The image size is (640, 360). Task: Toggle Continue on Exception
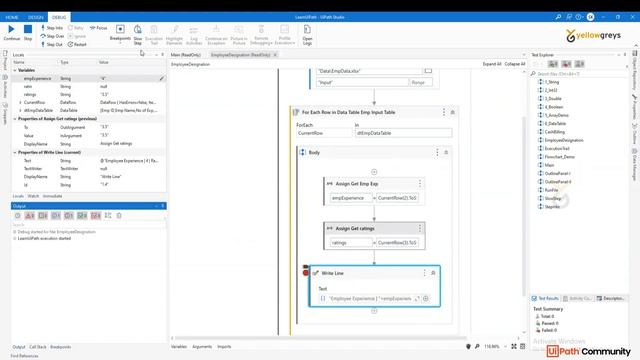216,35
